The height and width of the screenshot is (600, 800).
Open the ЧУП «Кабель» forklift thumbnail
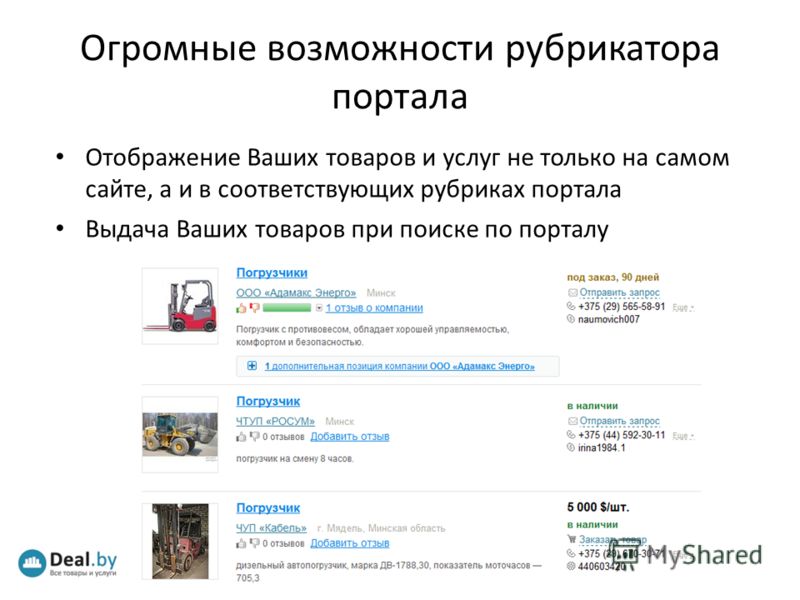click(180, 541)
